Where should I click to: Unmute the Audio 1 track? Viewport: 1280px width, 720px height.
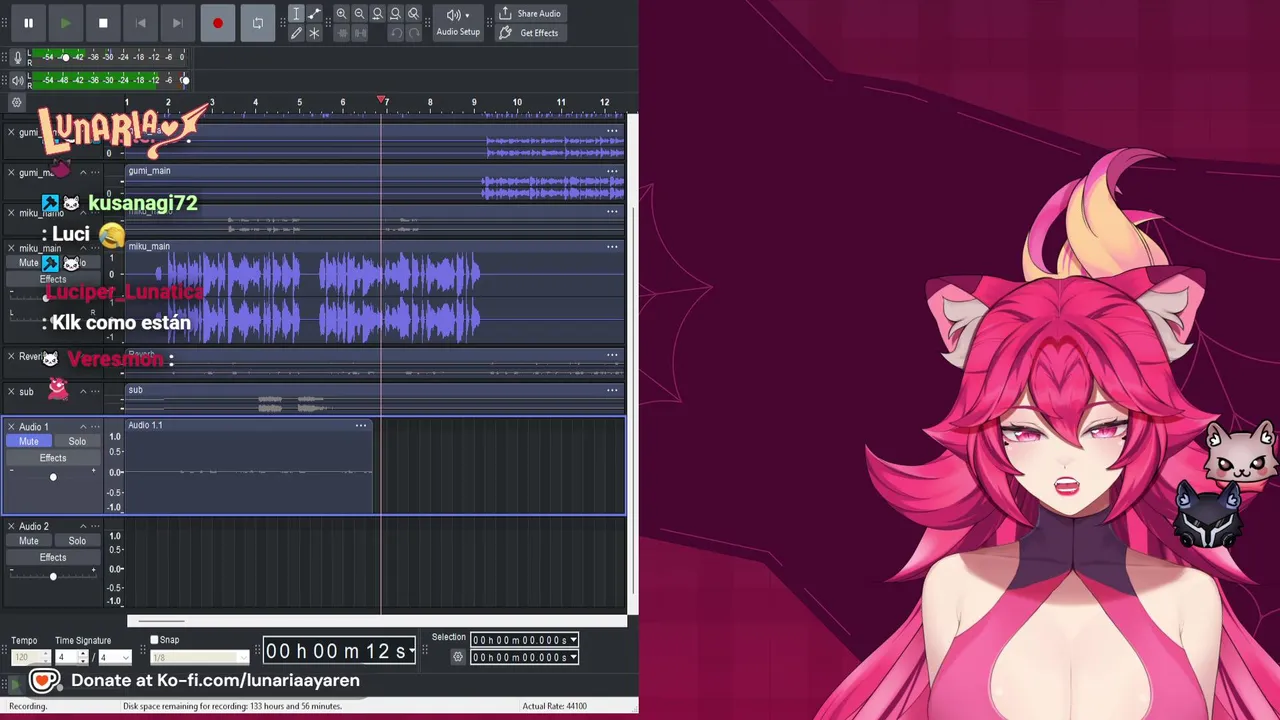click(29, 441)
